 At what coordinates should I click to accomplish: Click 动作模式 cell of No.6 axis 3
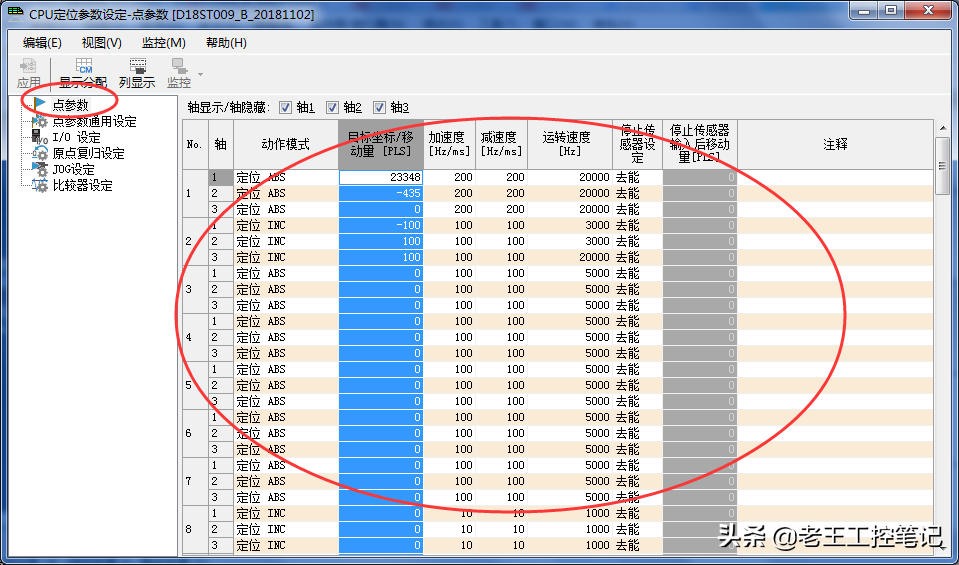coord(286,449)
